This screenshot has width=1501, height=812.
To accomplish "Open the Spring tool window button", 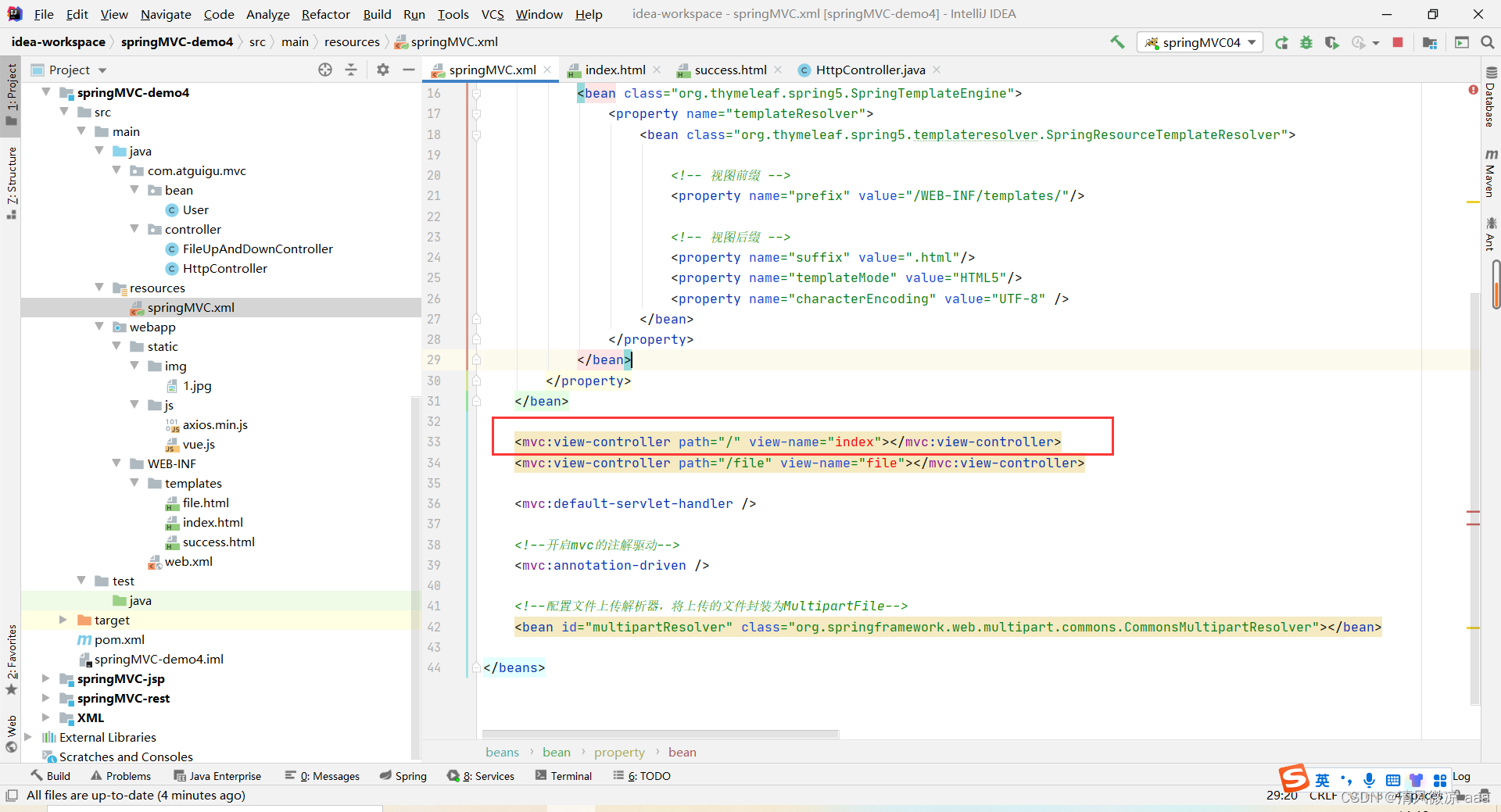I will 403,776.
